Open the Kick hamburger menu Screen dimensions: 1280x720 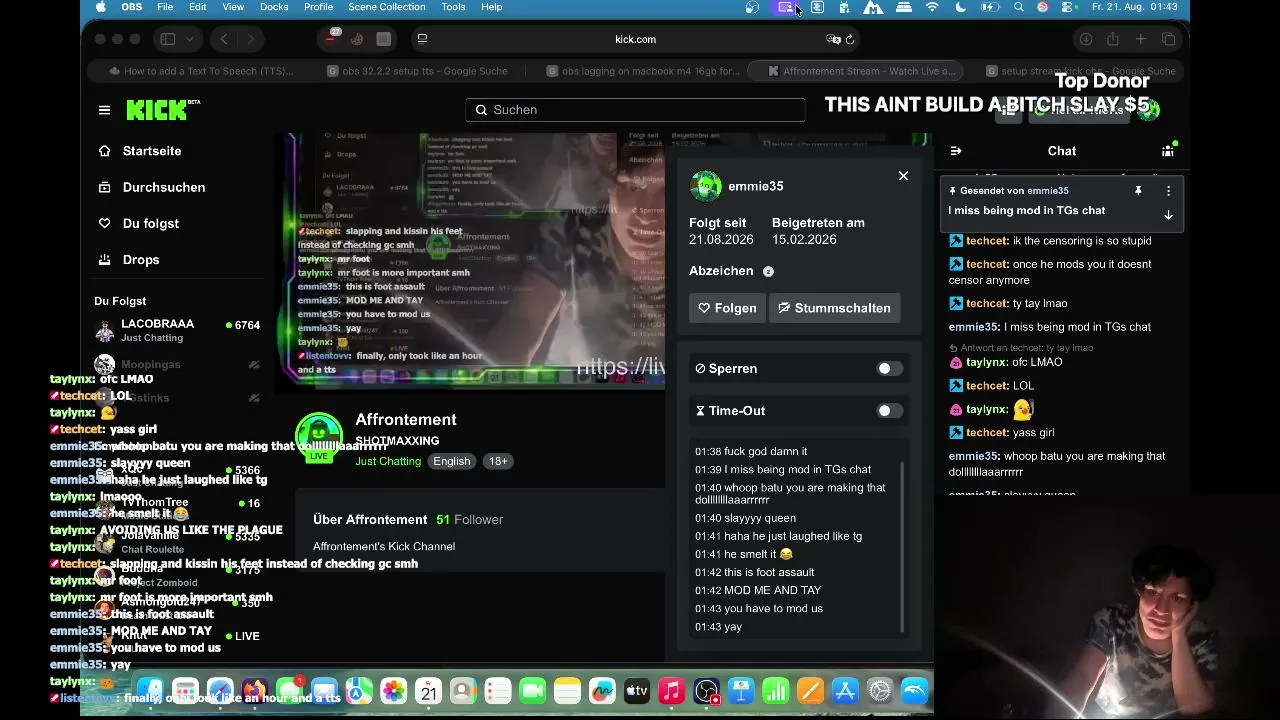pyautogui.click(x=104, y=110)
